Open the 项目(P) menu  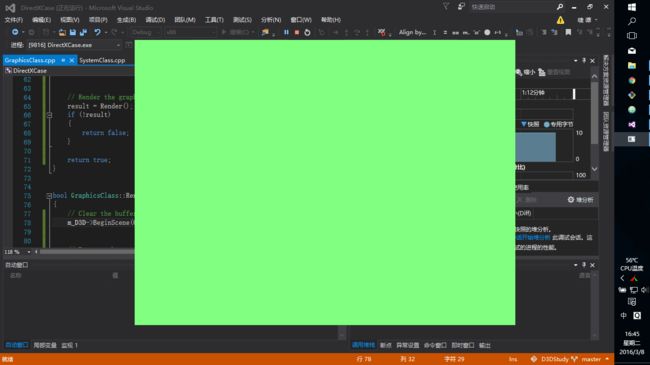tap(98, 19)
